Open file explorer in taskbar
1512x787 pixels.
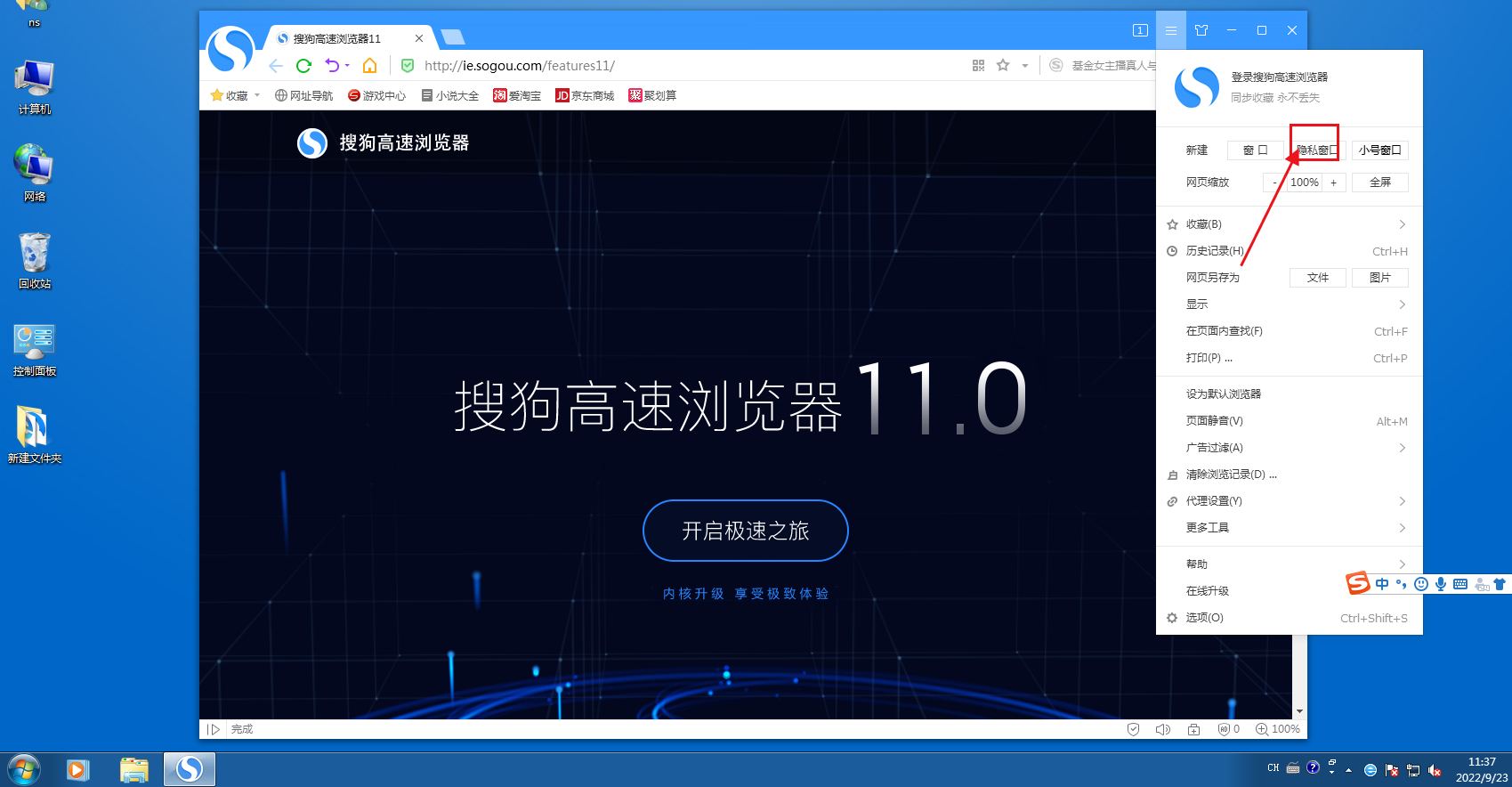(x=133, y=769)
